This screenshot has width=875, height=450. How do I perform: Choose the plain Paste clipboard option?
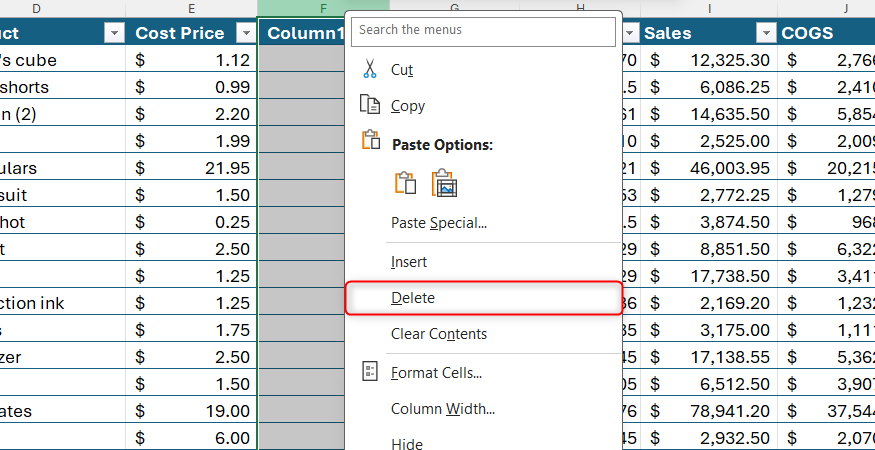click(406, 183)
